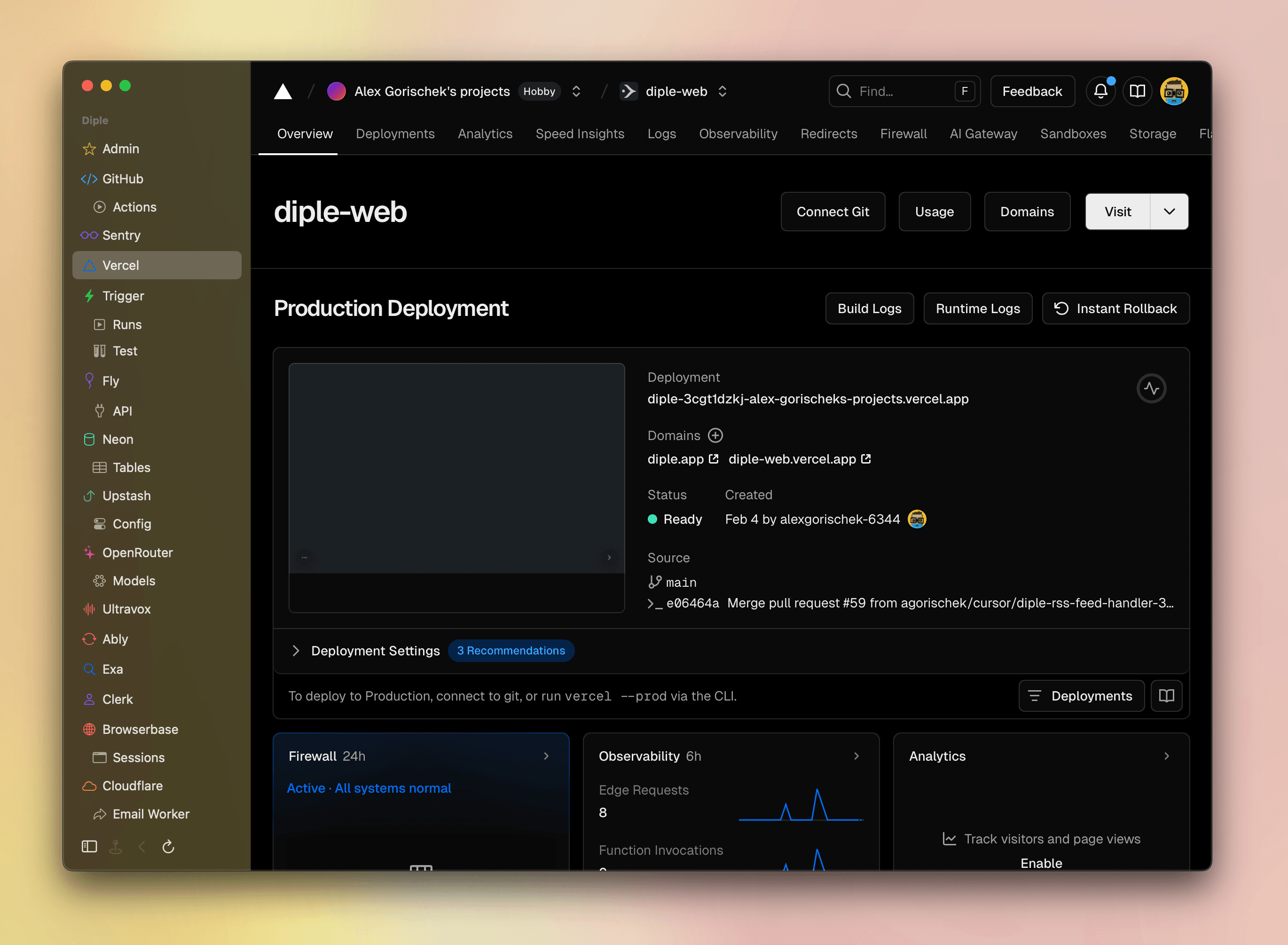Open the documentation book icon

click(x=1138, y=91)
